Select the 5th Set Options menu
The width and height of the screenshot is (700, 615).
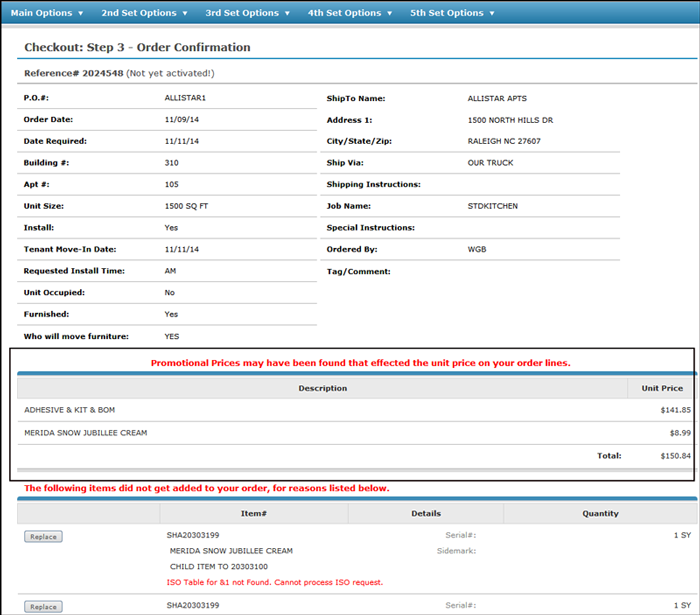point(452,13)
